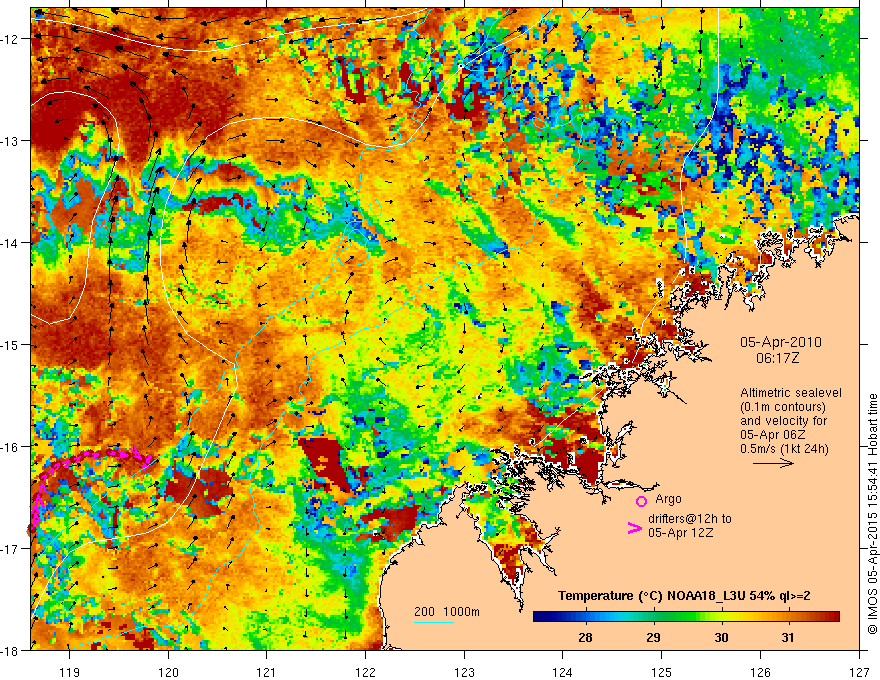Click color bar value 31
The height and width of the screenshot is (680, 880).
pos(789,637)
